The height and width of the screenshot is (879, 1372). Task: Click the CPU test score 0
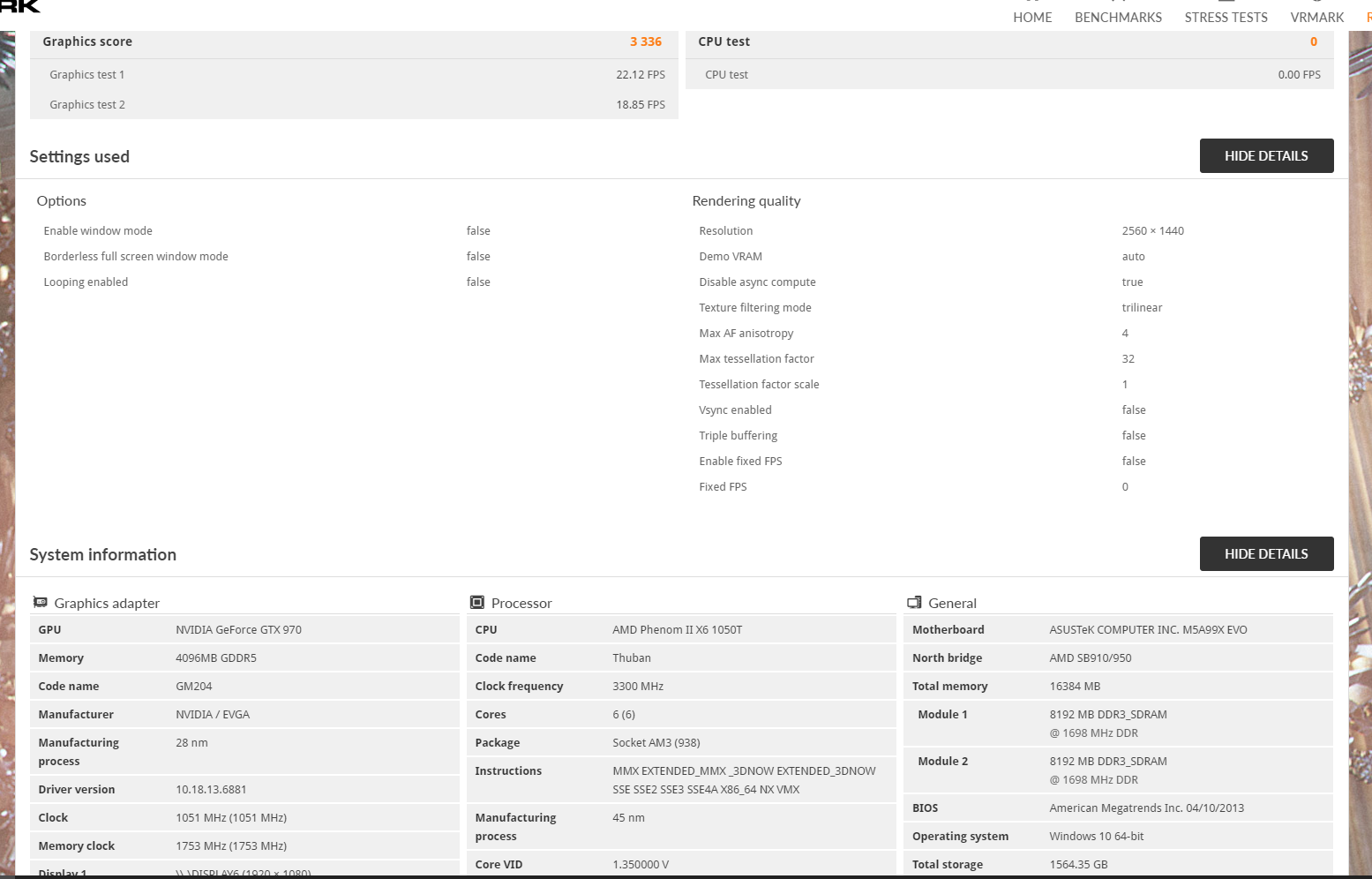coord(1314,41)
